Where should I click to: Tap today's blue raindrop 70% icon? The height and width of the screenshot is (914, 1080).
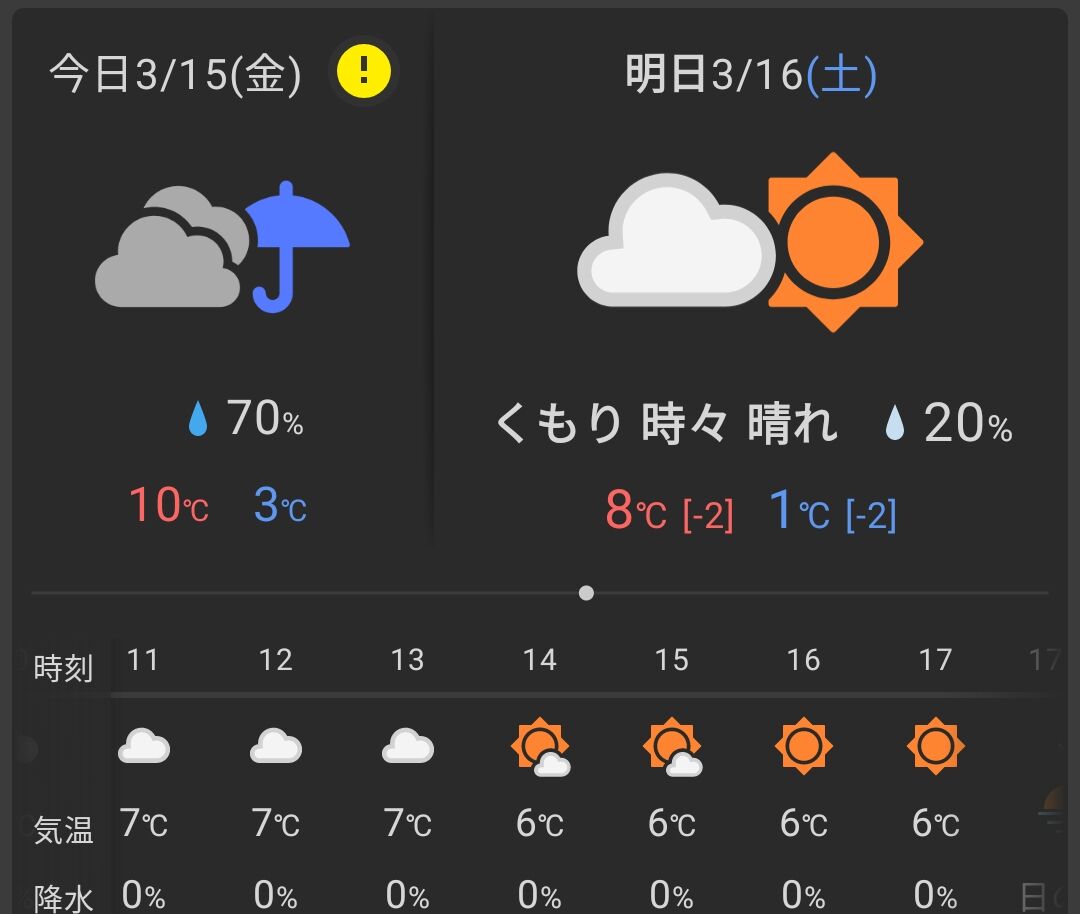pos(199,421)
